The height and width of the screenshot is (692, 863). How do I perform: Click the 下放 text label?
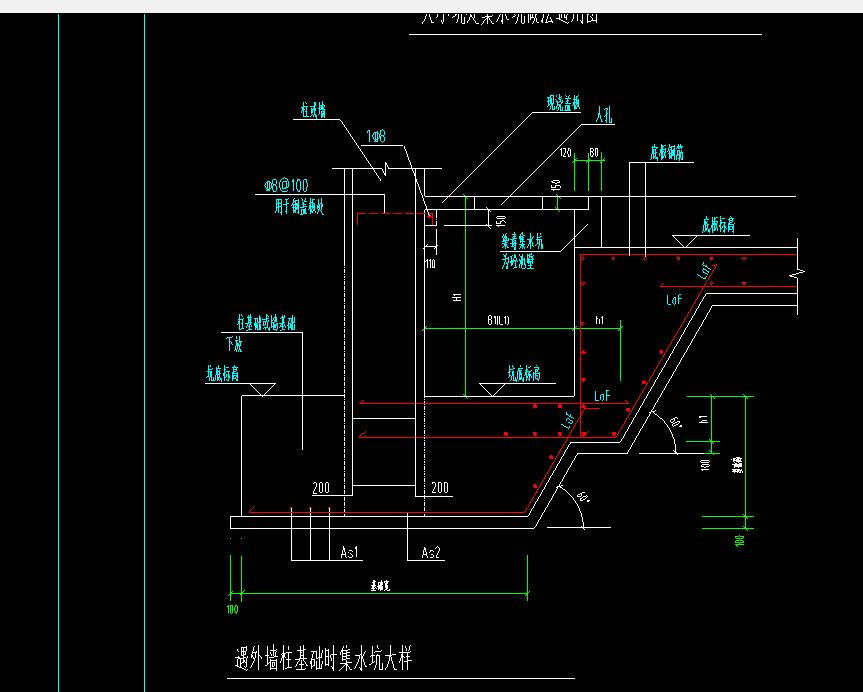click(x=234, y=345)
